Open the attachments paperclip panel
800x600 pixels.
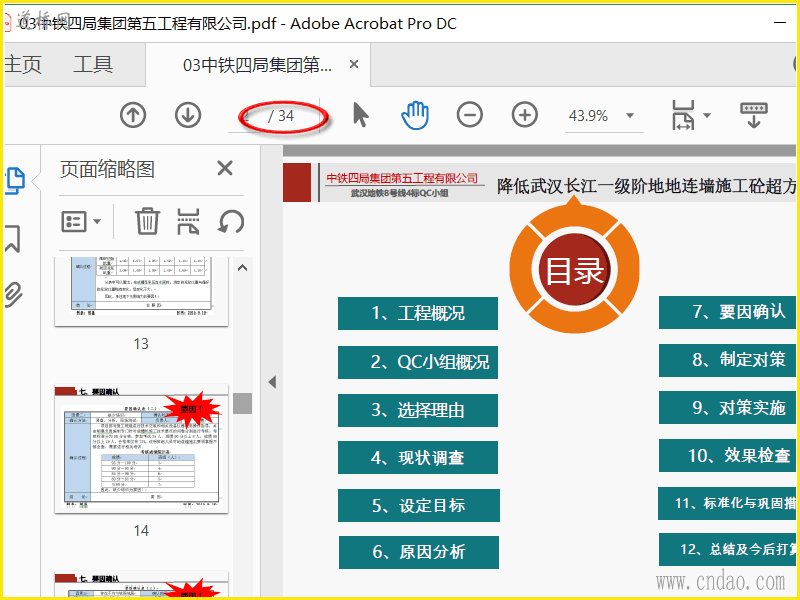tap(14, 294)
